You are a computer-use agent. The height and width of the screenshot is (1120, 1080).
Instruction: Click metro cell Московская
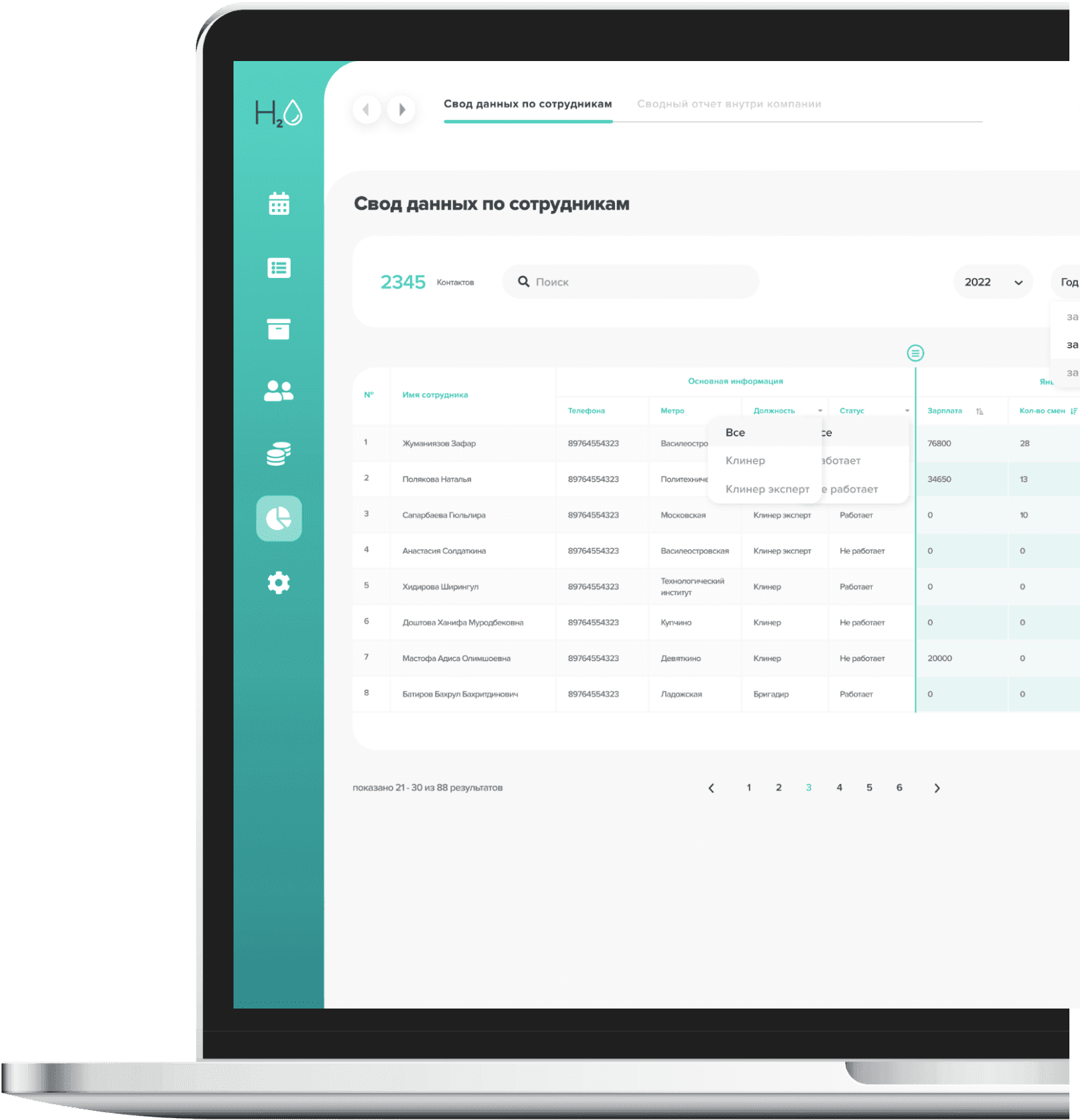pyautogui.click(x=683, y=515)
